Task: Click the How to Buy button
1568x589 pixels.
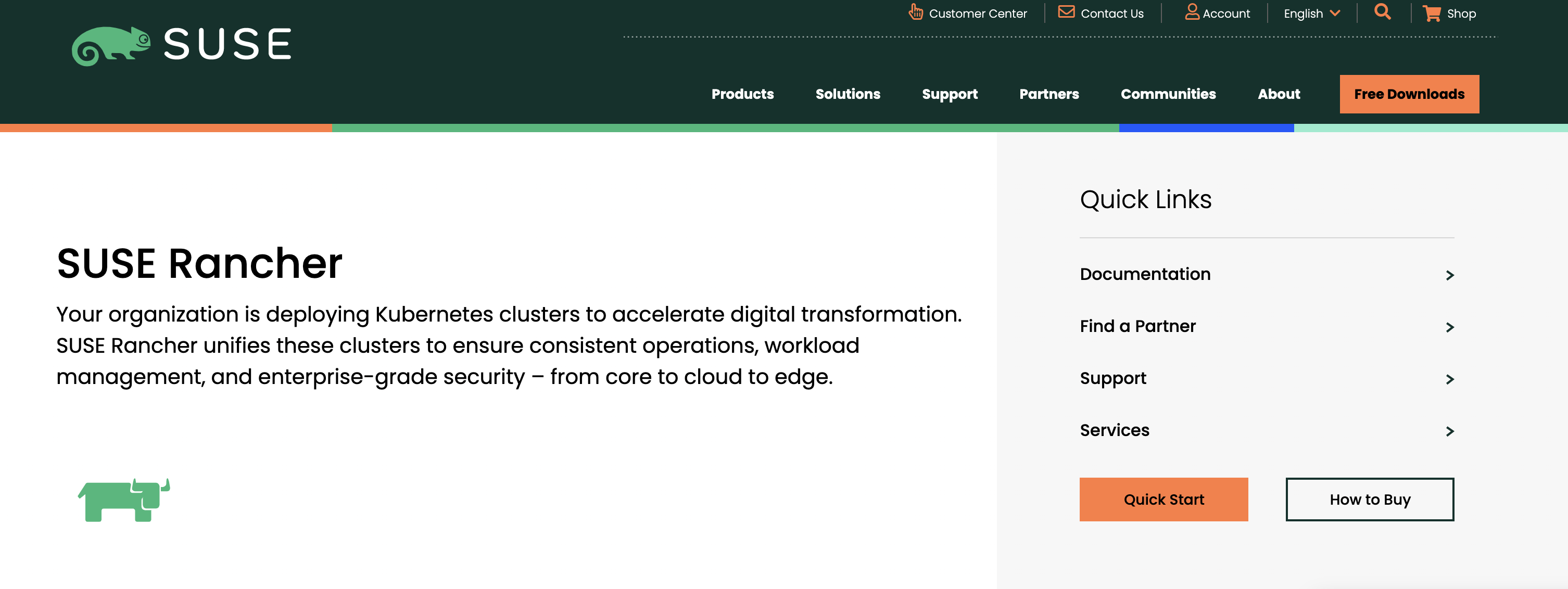Action: point(1369,500)
